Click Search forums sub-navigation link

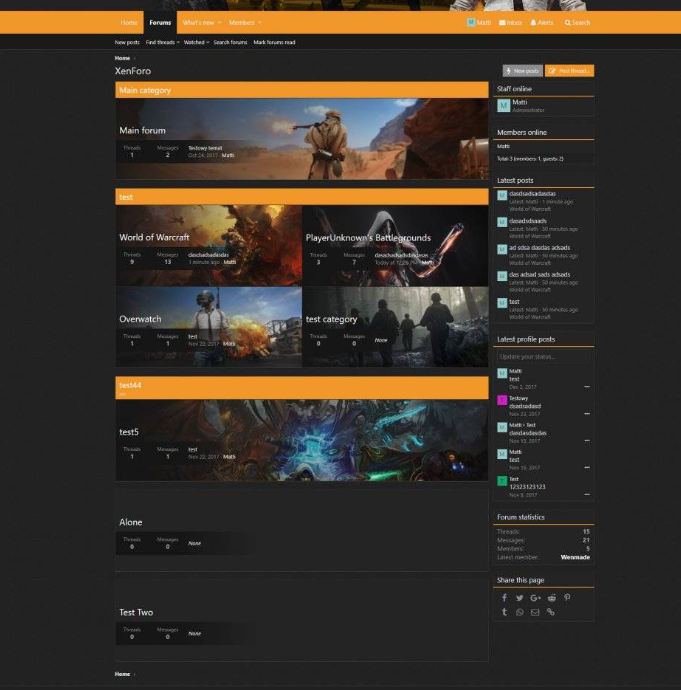230,43
